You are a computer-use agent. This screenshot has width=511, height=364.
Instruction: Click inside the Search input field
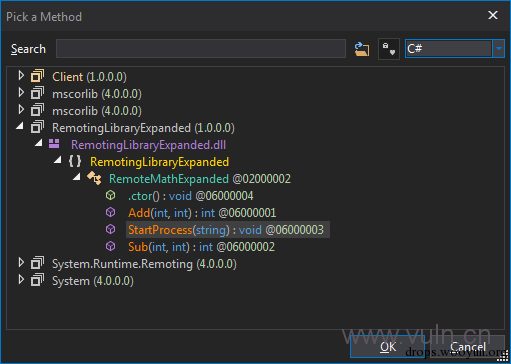tap(201, 49)
